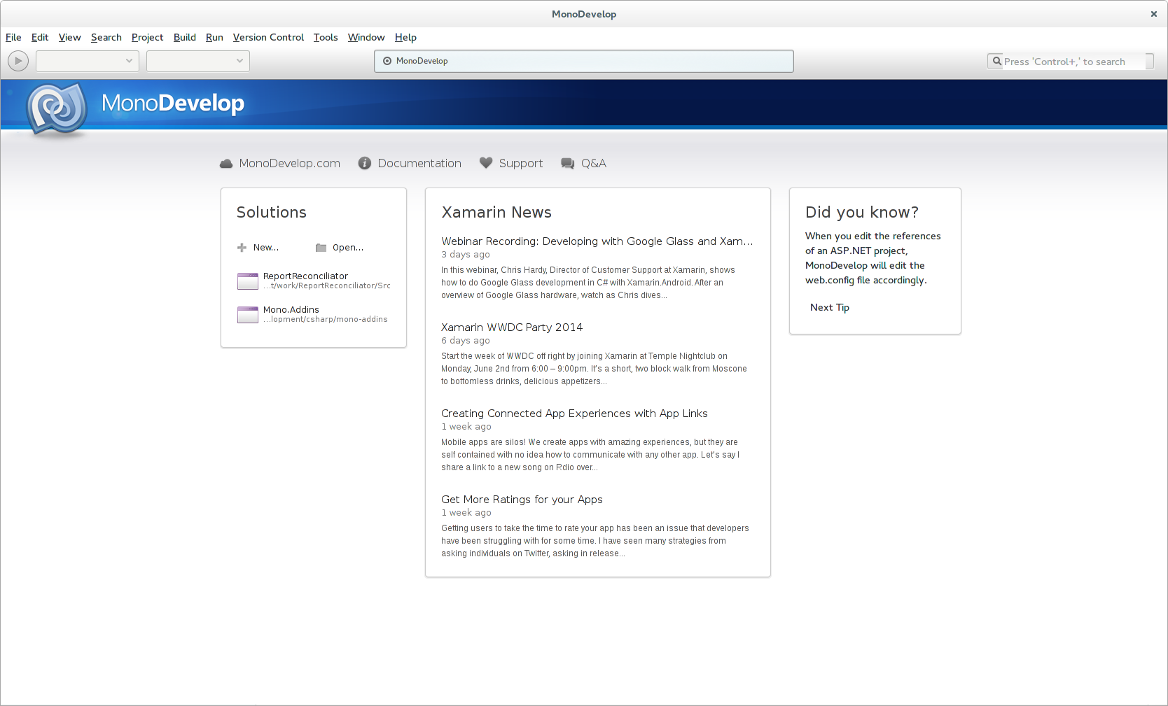Close the MonoDevelop window
1168x706 pixels.
tap(1154, 13)
